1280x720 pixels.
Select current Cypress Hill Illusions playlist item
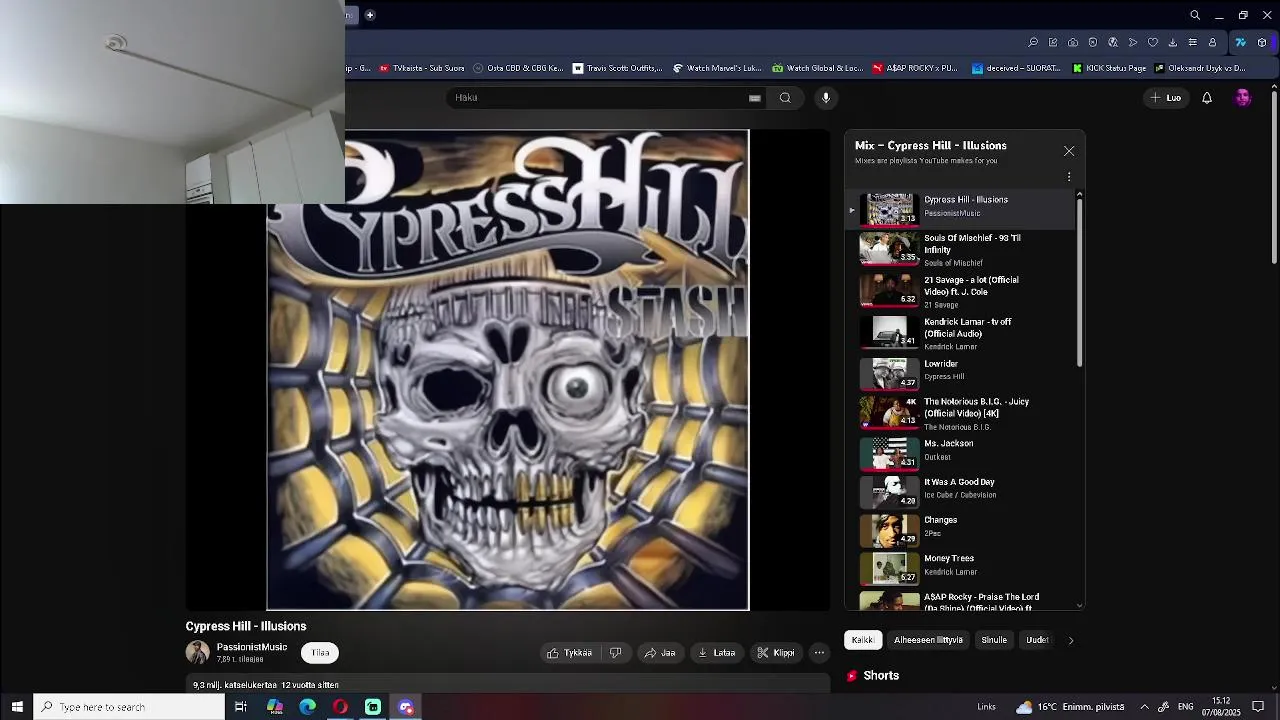960,208
